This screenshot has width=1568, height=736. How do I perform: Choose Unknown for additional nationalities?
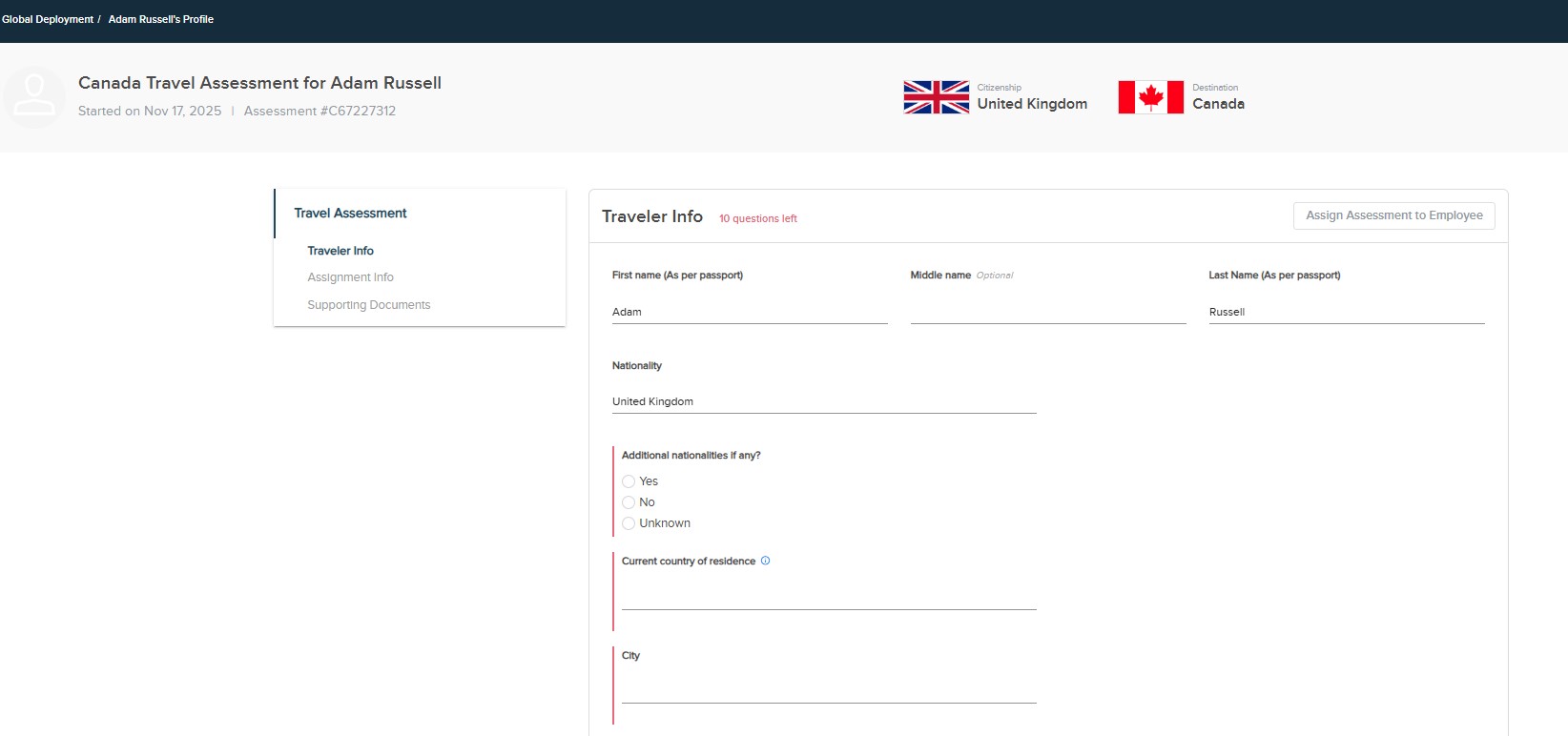point(629,523)
